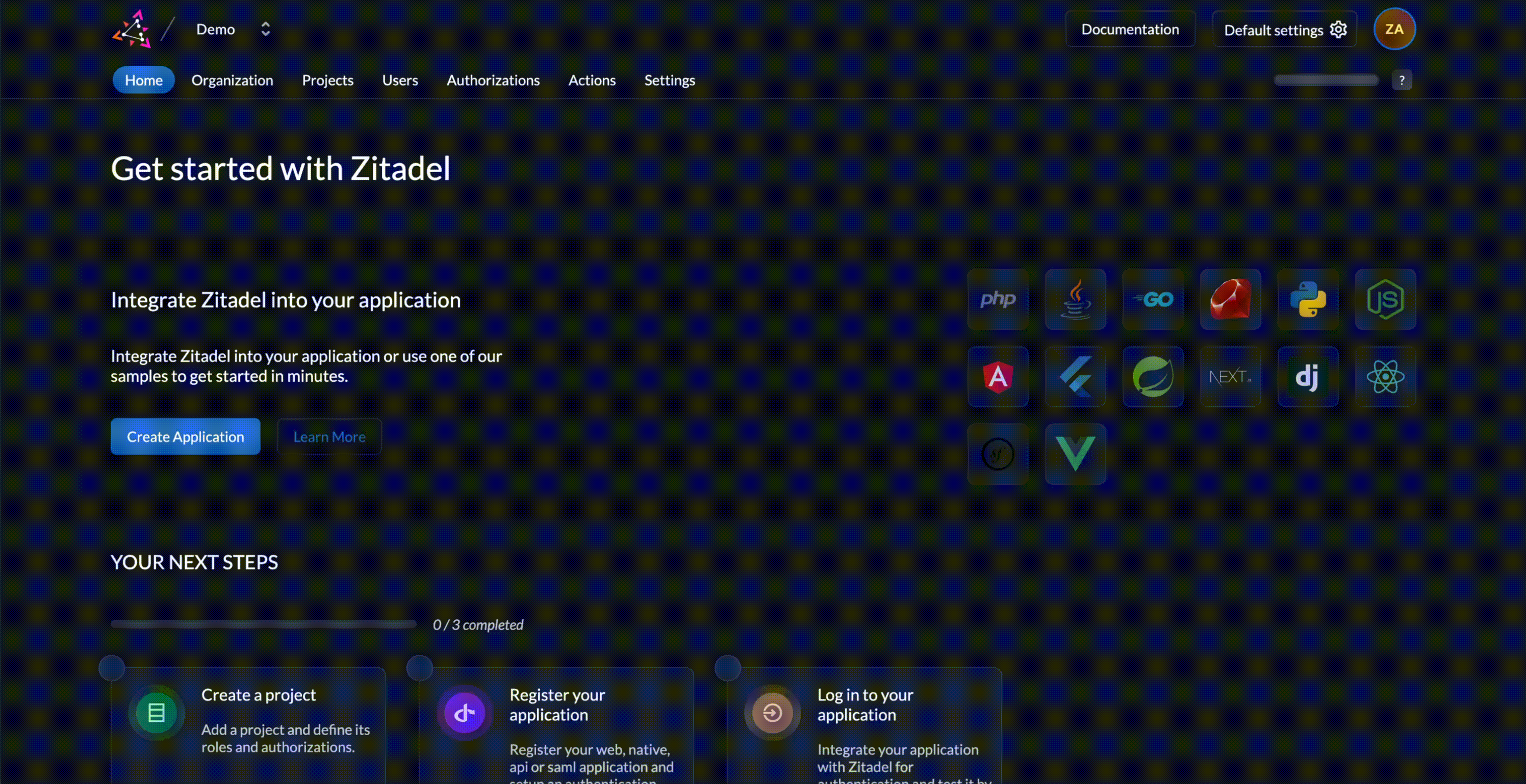This screenshot has height=784, width=1526.
Task: Select the Angular framework icon
Action: pos(998,377)
